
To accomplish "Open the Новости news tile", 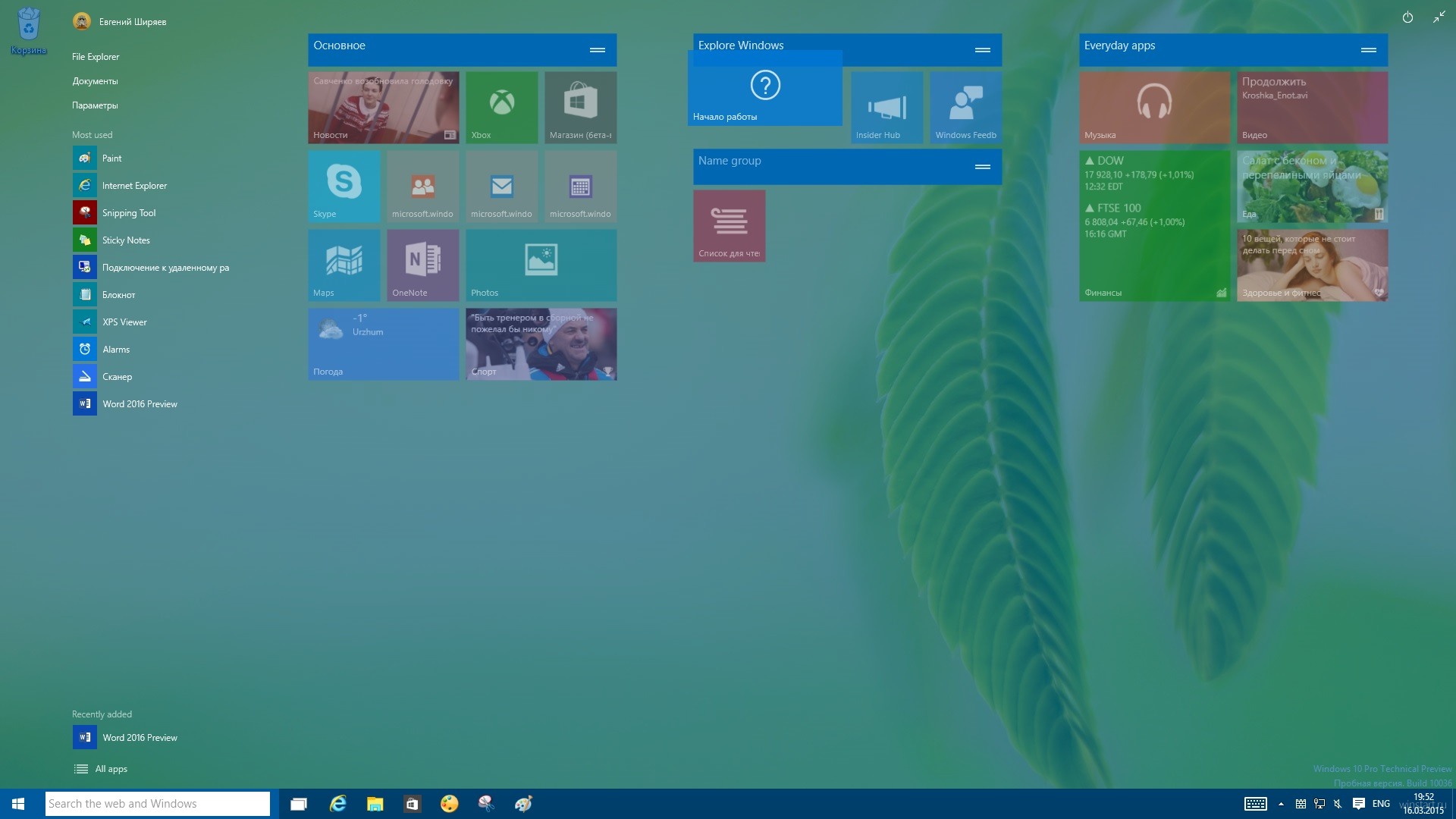I will [383, 108].
